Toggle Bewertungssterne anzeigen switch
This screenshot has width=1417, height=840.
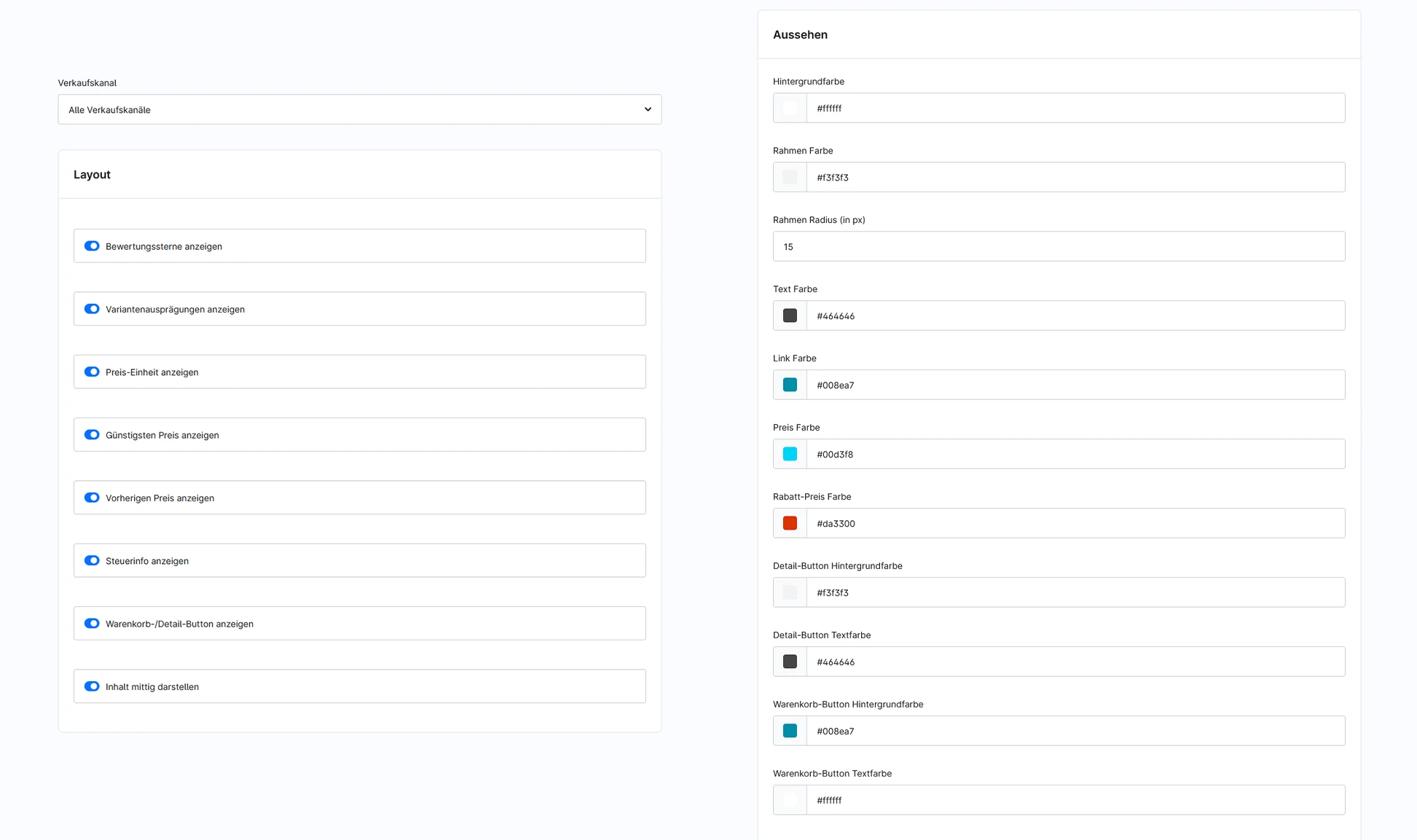(x=92, y=246)
